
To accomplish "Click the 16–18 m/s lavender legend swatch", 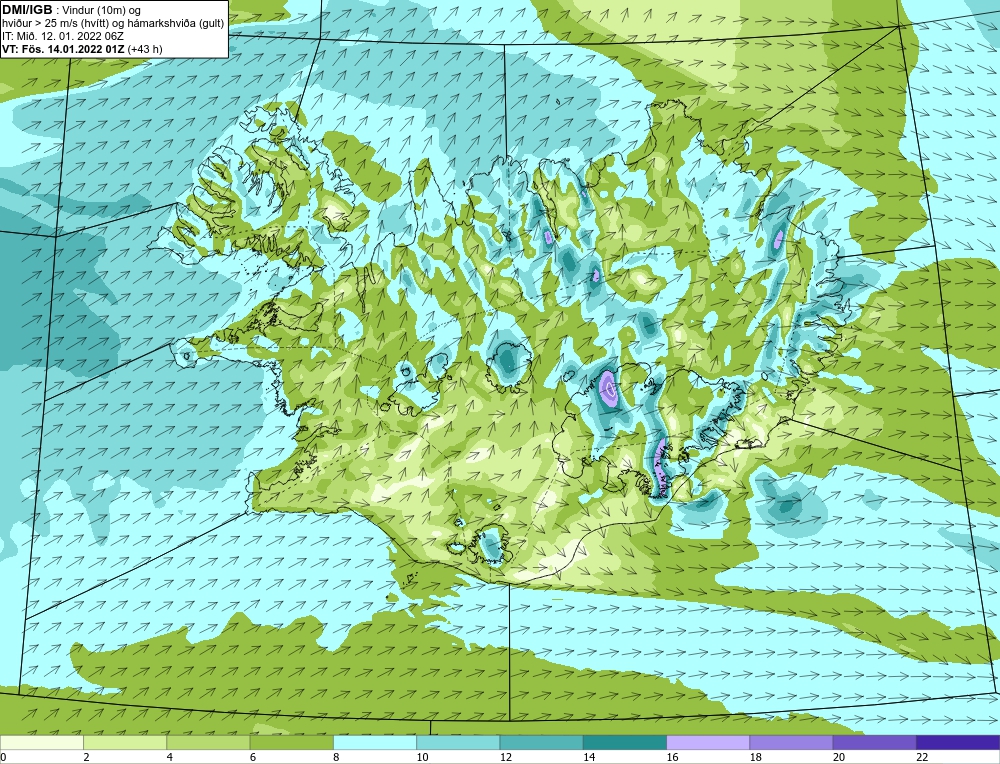I will click(x=708, y=742).
